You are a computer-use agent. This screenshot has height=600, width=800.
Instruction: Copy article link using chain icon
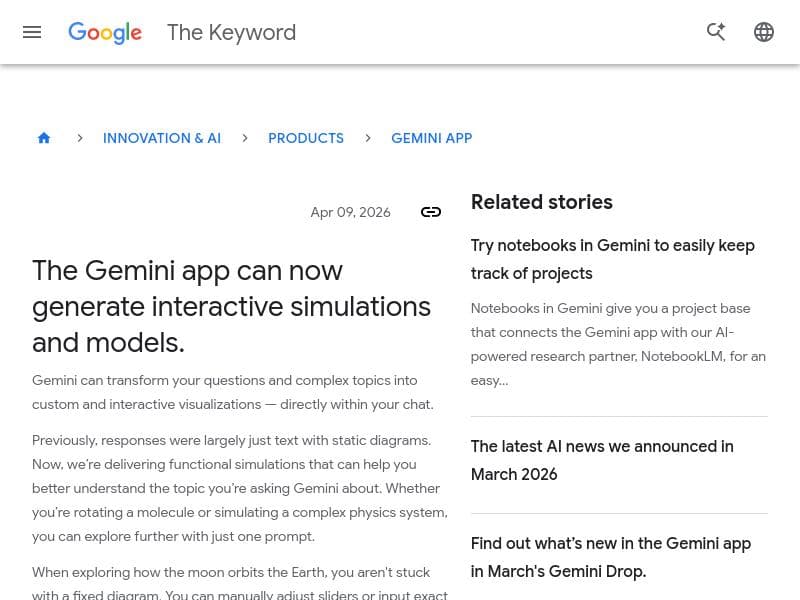click(431, 212)
